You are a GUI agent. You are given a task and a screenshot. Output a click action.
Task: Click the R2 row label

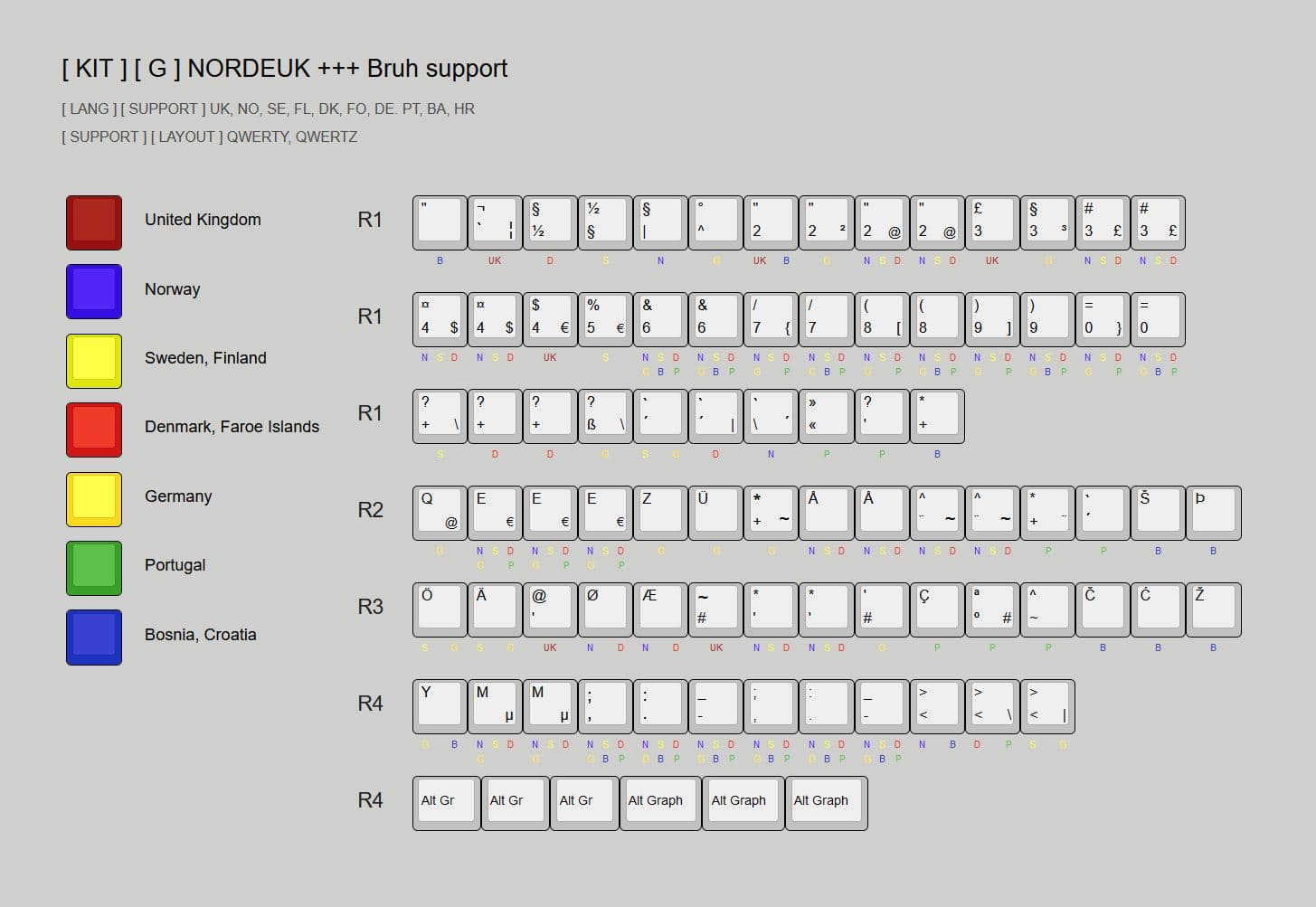click(x=370, y=511)
